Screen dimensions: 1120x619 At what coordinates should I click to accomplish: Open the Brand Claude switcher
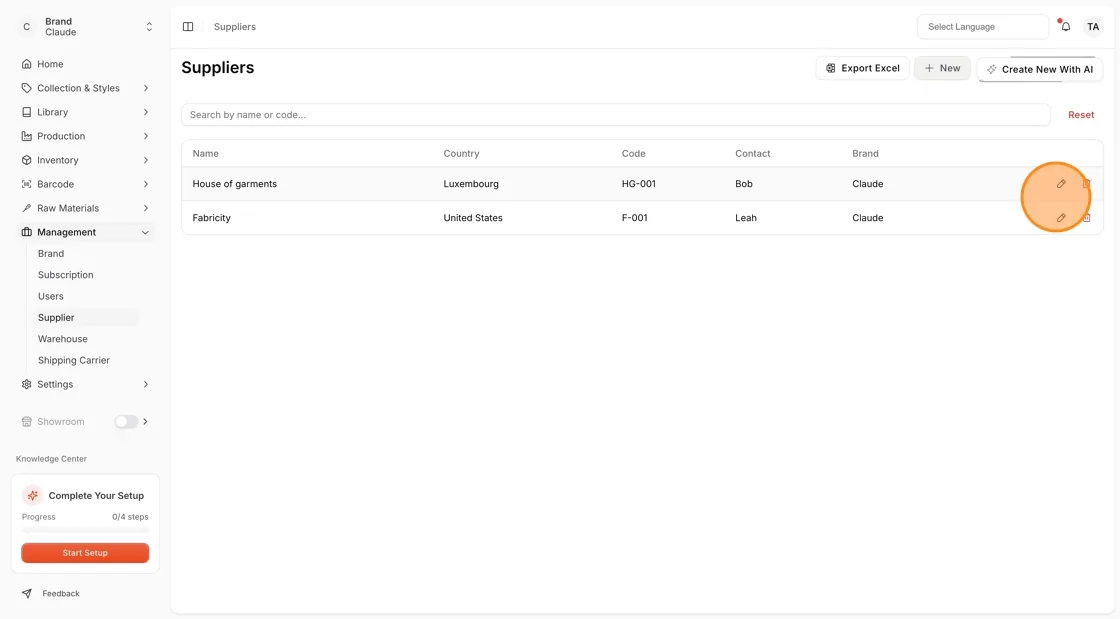(x=85, y=27)
